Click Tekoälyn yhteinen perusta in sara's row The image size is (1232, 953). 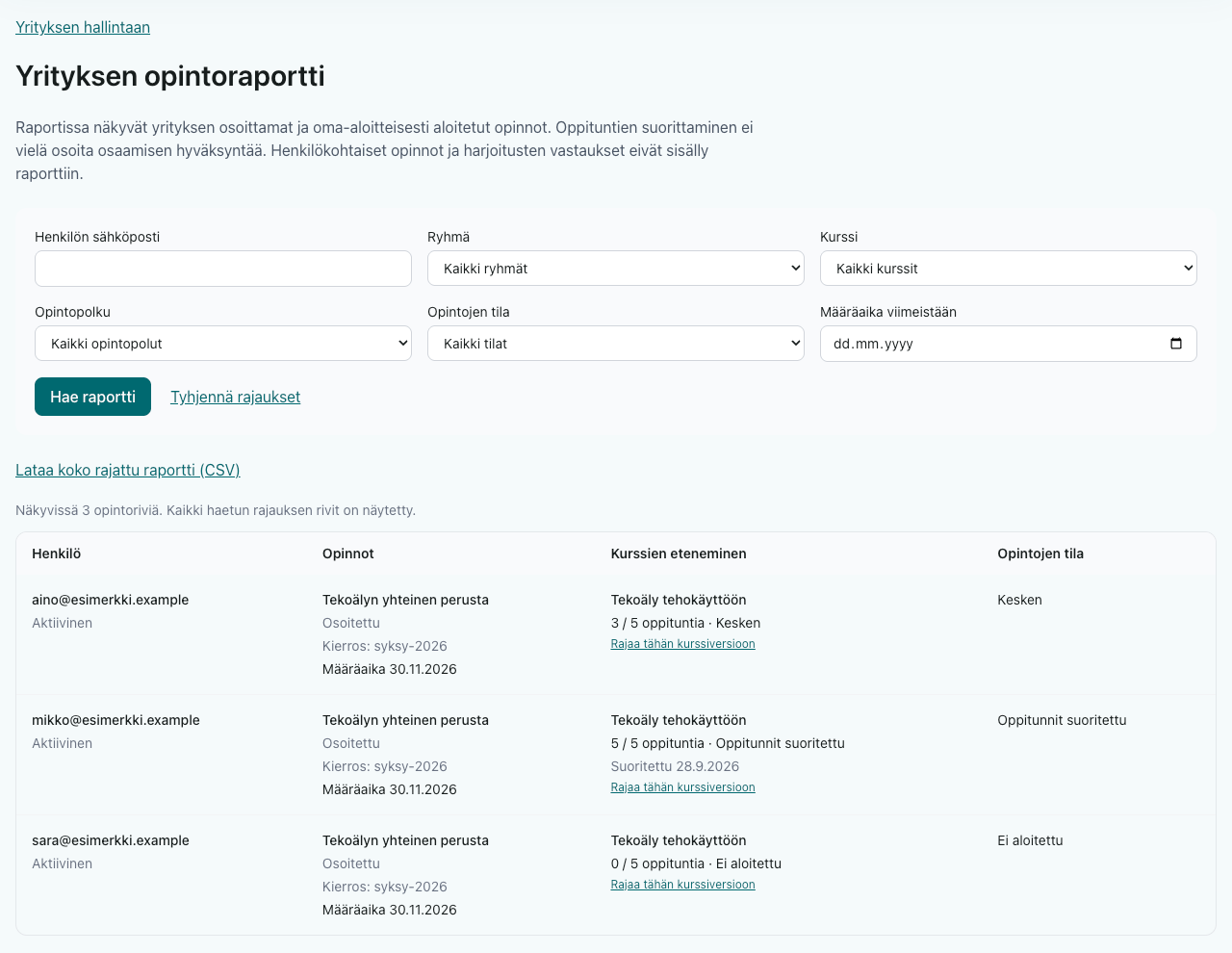click(x=405, y=840)
